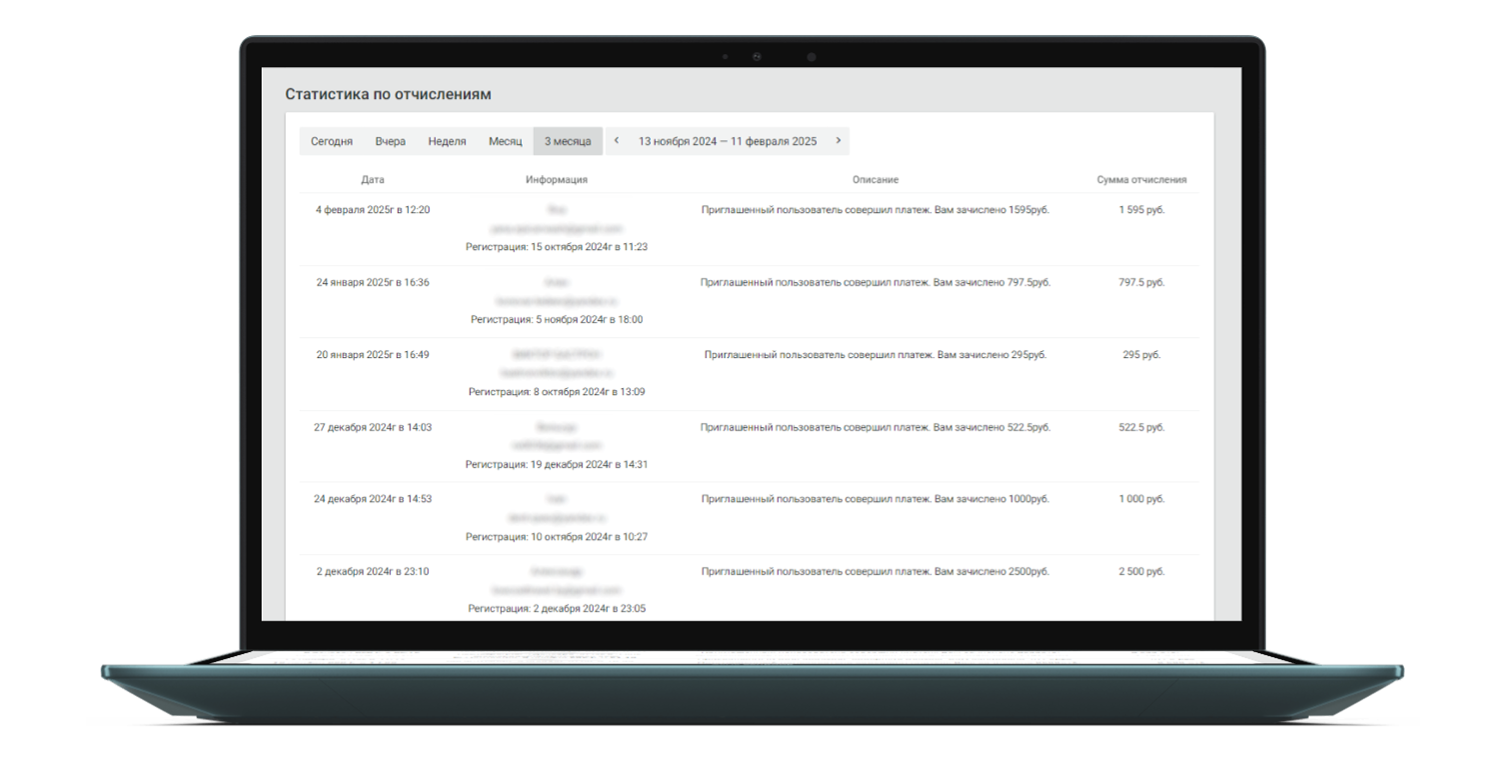Click the 1 000 руб. amount cell
1500x766 pixels.
[1141, 499]
